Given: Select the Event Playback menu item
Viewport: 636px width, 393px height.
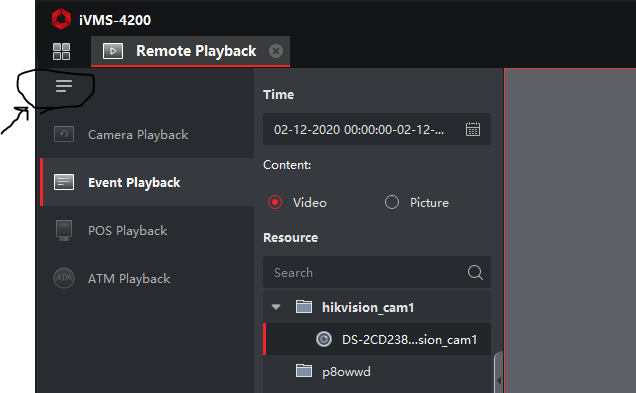Looking at the screenshot, I should (x=147, y=182).
